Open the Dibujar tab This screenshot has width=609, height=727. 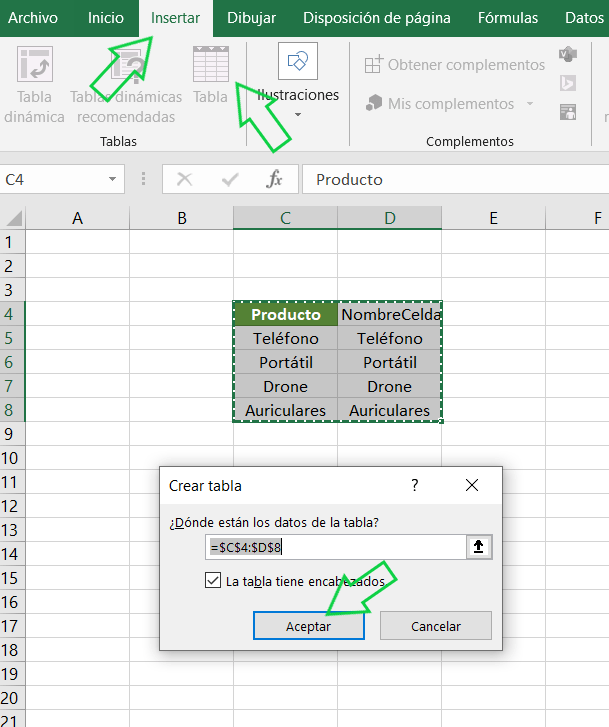(x=251, y=18)
